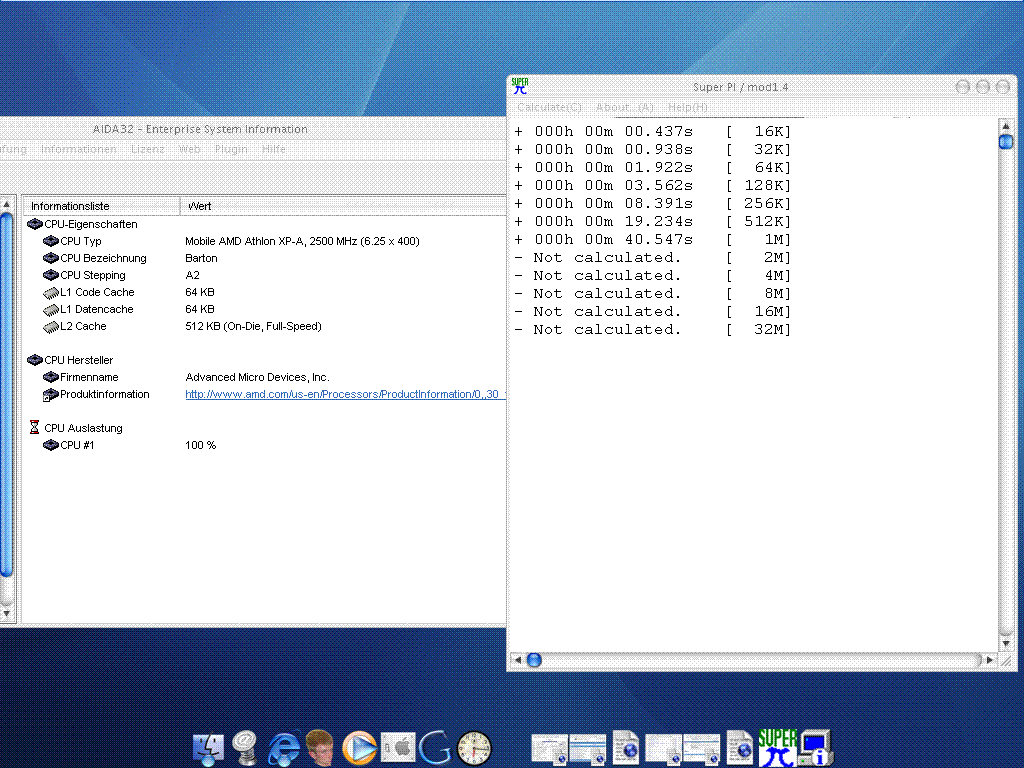Click the 1M result line '40.547s'
This screenshot has height=768, width=1024.
[x=652, y=240]
